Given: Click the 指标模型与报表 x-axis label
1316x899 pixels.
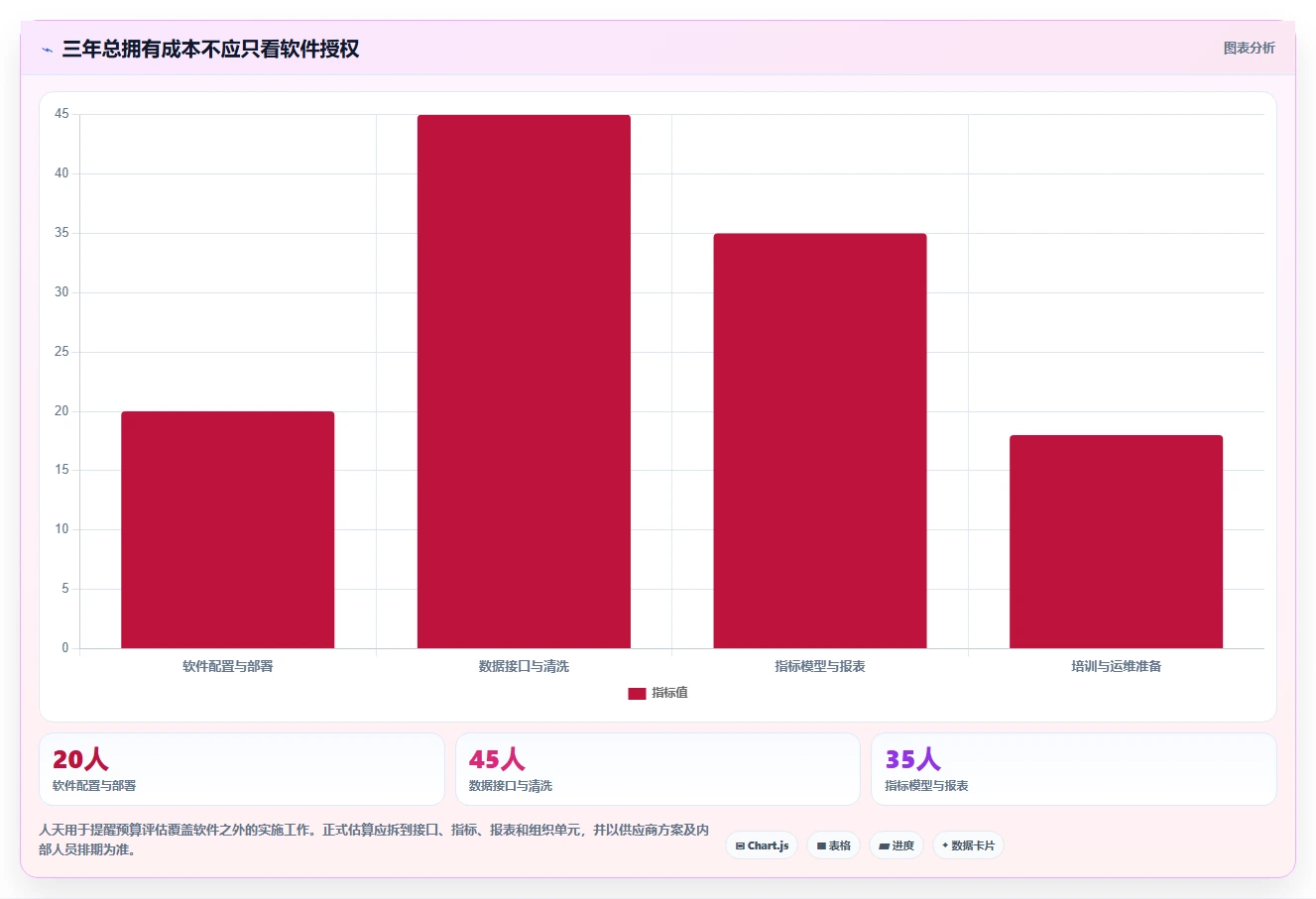Looking at the screenshot, I should [820, 666].
